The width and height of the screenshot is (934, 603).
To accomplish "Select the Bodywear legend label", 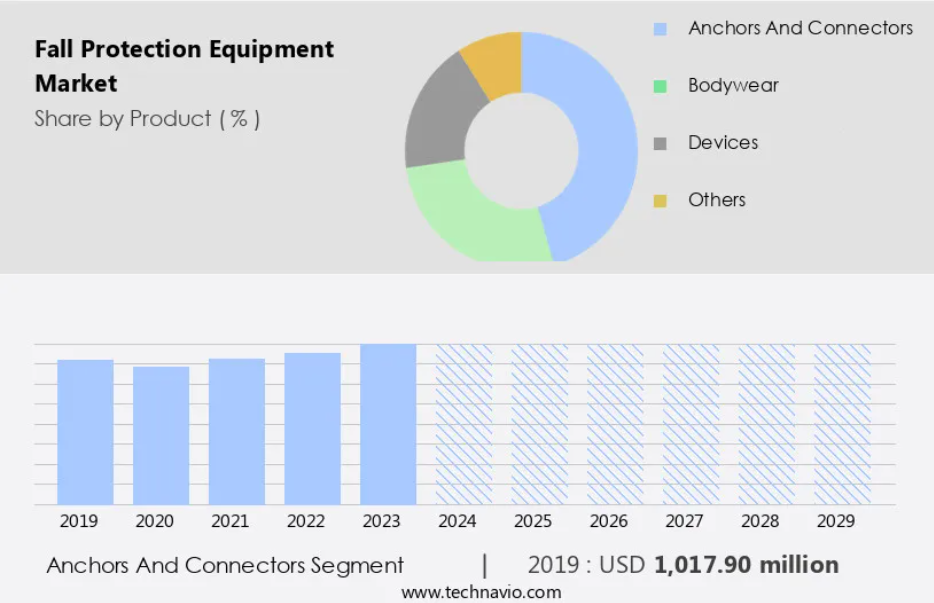I will (x=733, y=85).
